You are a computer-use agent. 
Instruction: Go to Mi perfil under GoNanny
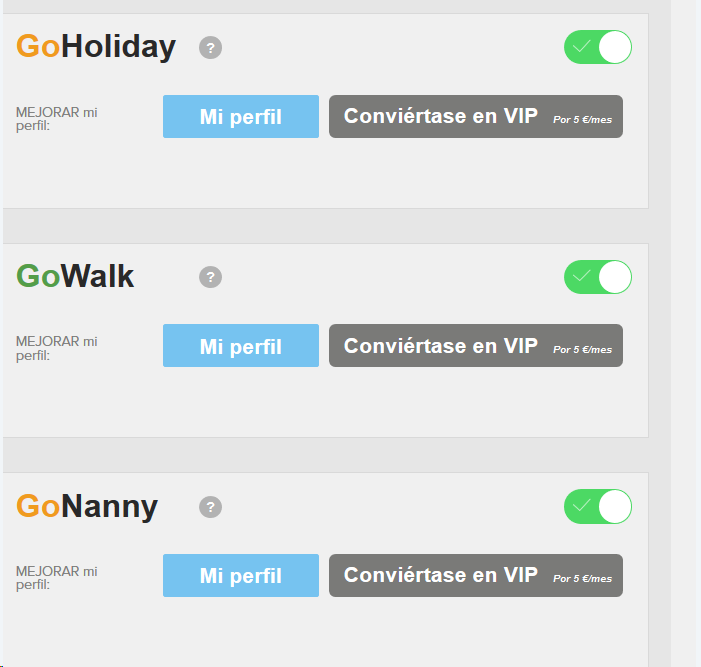pyautogui.click(x=241, y=576)
